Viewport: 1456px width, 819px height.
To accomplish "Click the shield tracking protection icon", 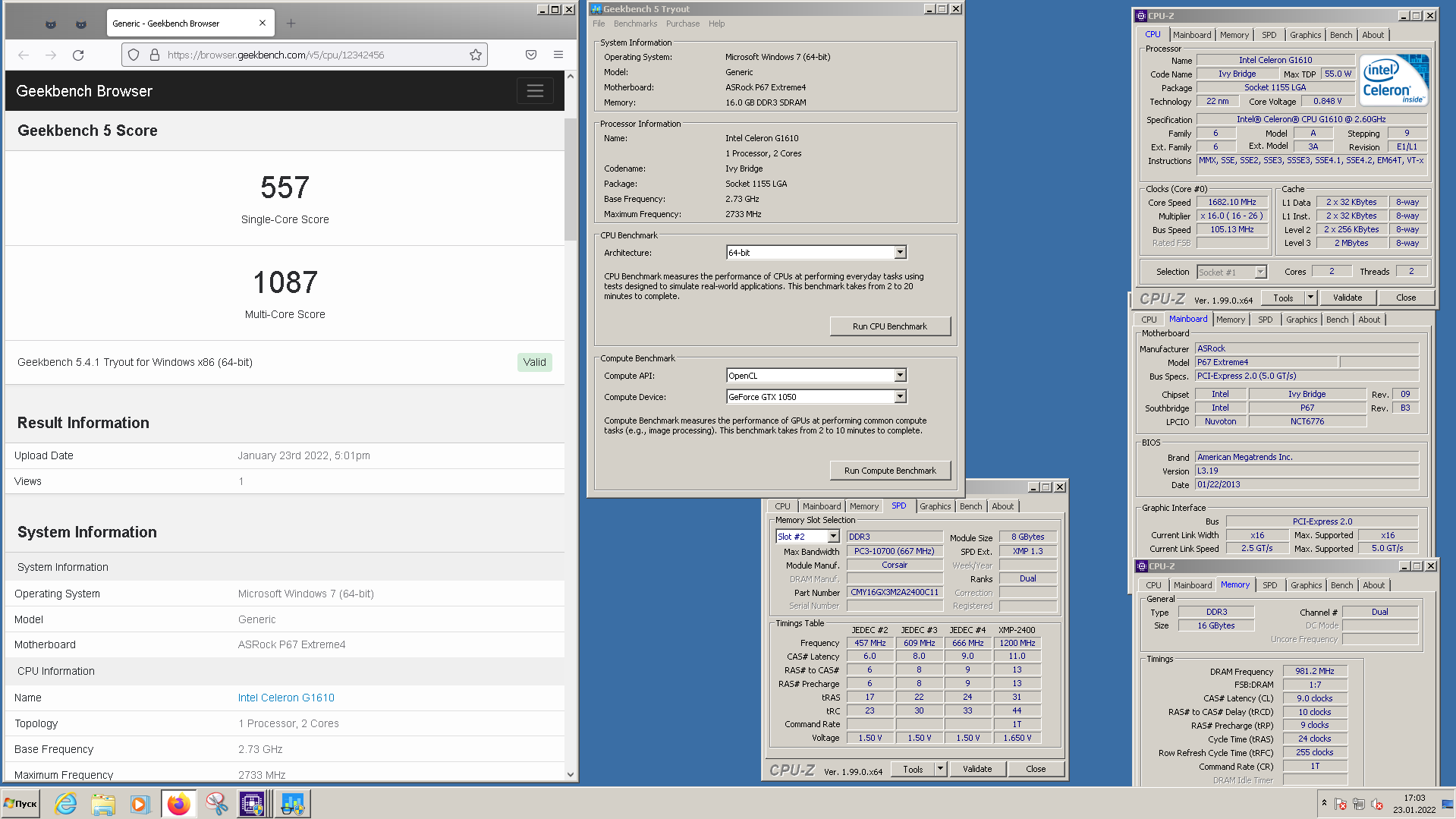I will (x=134, y=55).
